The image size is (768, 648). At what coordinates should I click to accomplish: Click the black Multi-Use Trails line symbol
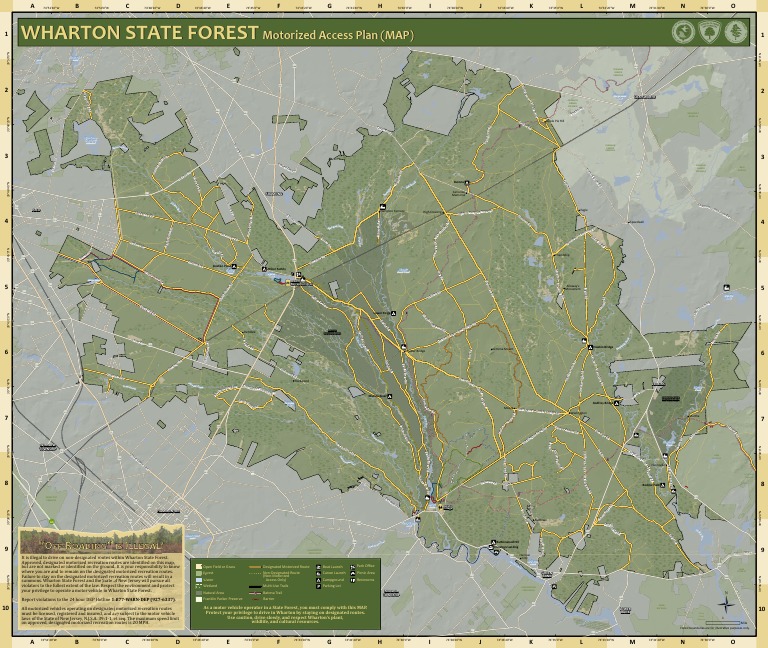pyautogui.click(x=255, y=587)
